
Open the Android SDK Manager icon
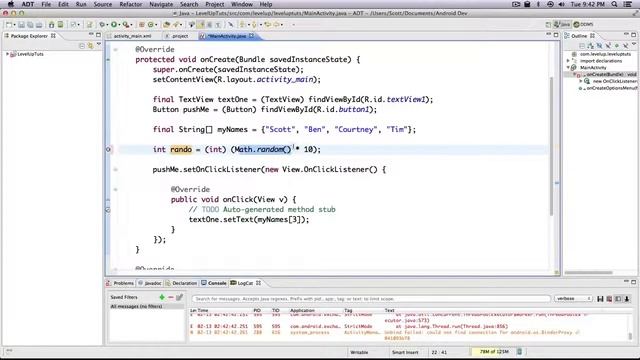(x=51, y=24)
